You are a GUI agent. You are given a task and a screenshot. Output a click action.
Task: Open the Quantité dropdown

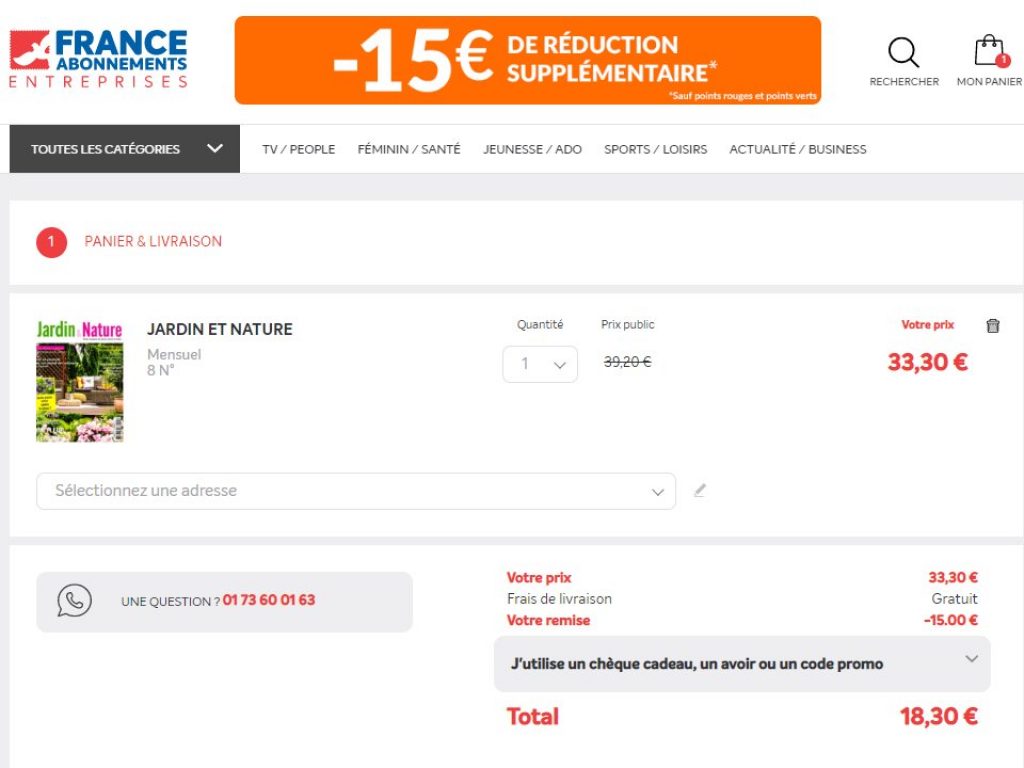[540, 364]
